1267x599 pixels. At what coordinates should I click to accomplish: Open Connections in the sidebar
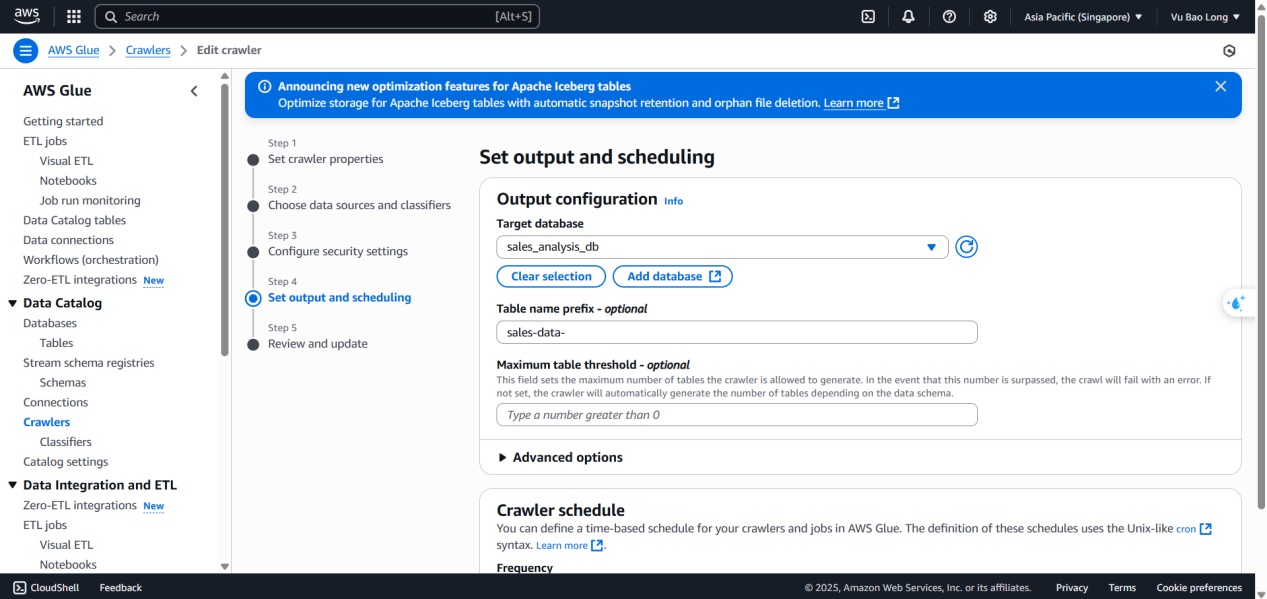[56, 402]
